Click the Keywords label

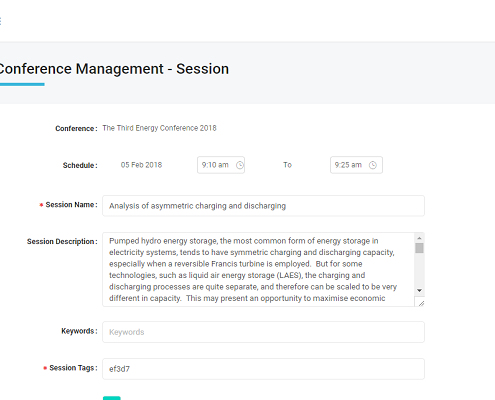(x=79, y=331)
